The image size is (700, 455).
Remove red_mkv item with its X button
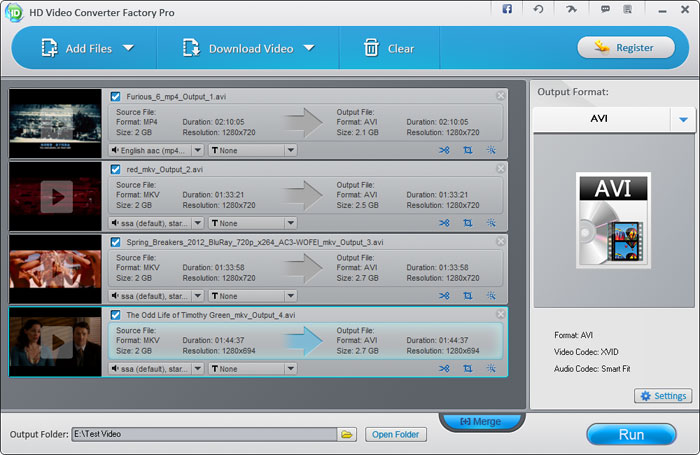(x=500, y=168)
